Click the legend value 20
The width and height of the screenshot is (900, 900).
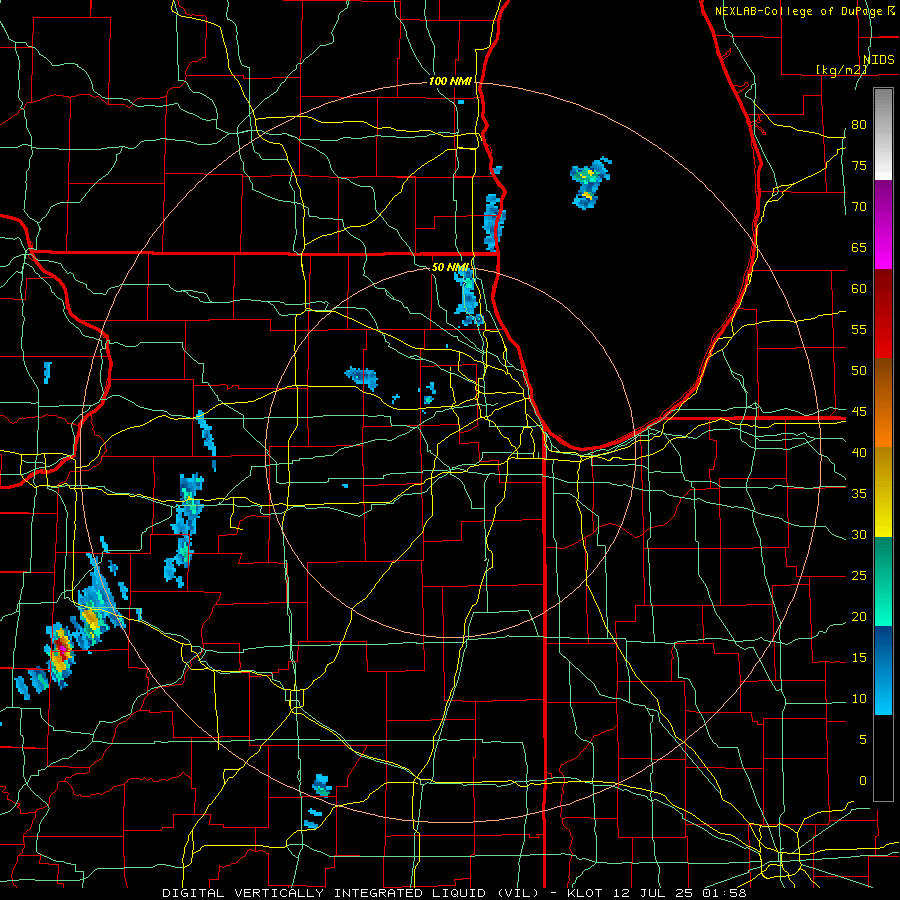[859, 617]
